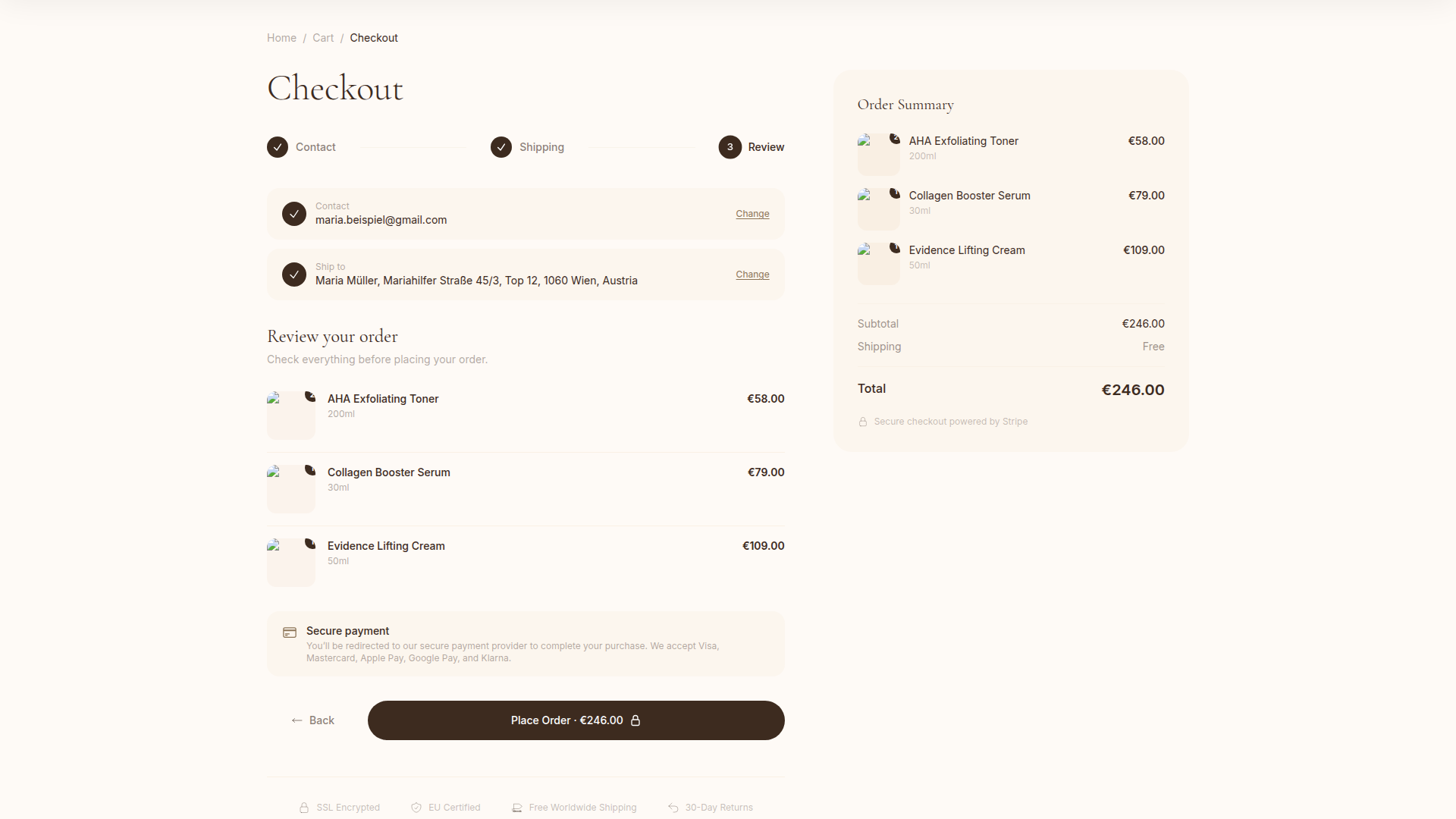This screenshot has width=1456, height=819.
Task: Click the Collagen Booster Serum thumbnail in Order Summary
Action: (x=878, y=209)
